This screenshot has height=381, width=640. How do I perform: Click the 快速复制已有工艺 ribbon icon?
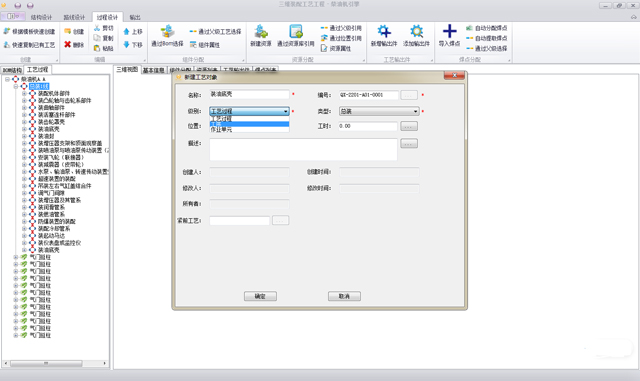click(7, 45)
